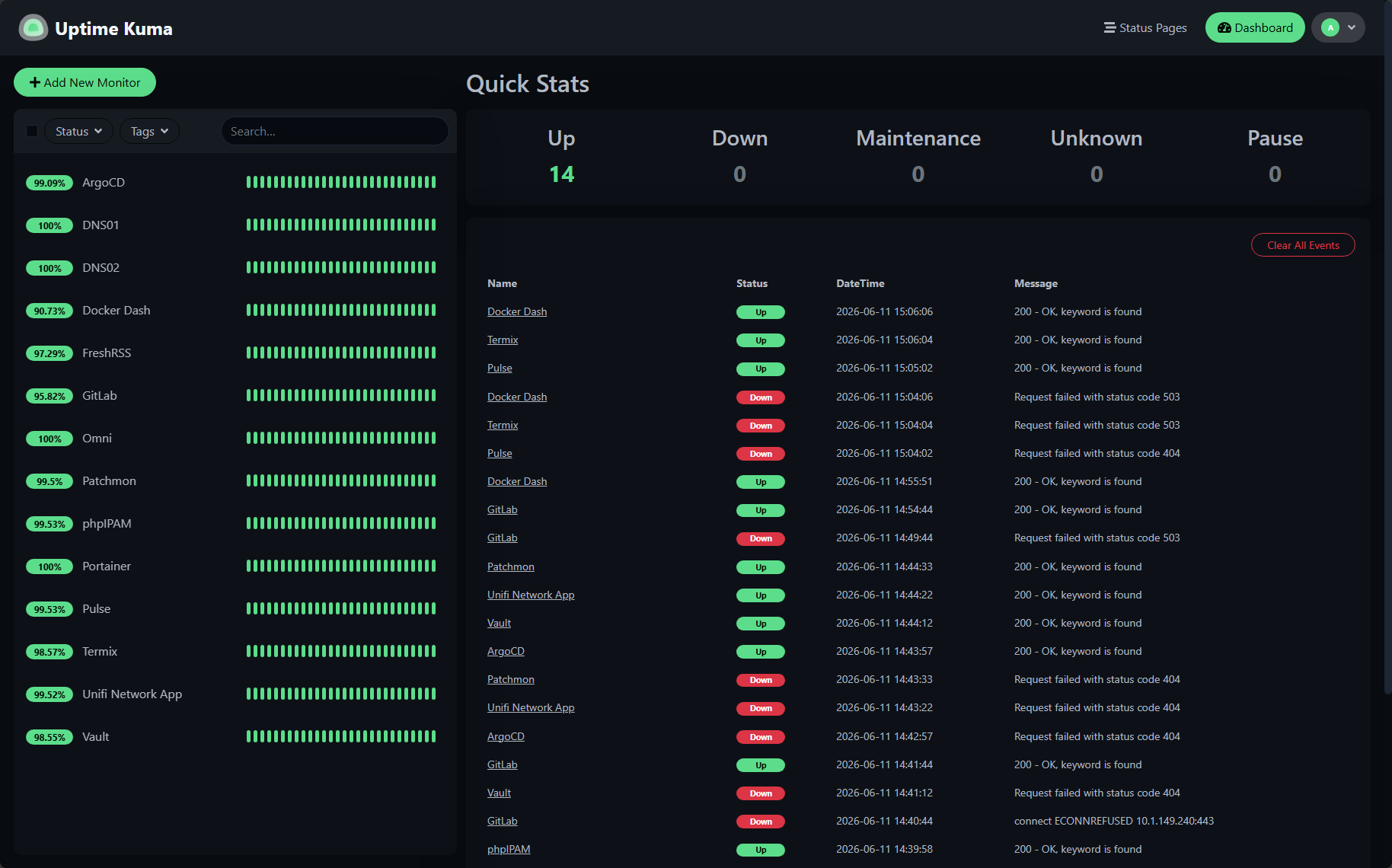Open GitLab link at 14:54:44
Screen dimensions: 1392x868
[x=503, y=509]
